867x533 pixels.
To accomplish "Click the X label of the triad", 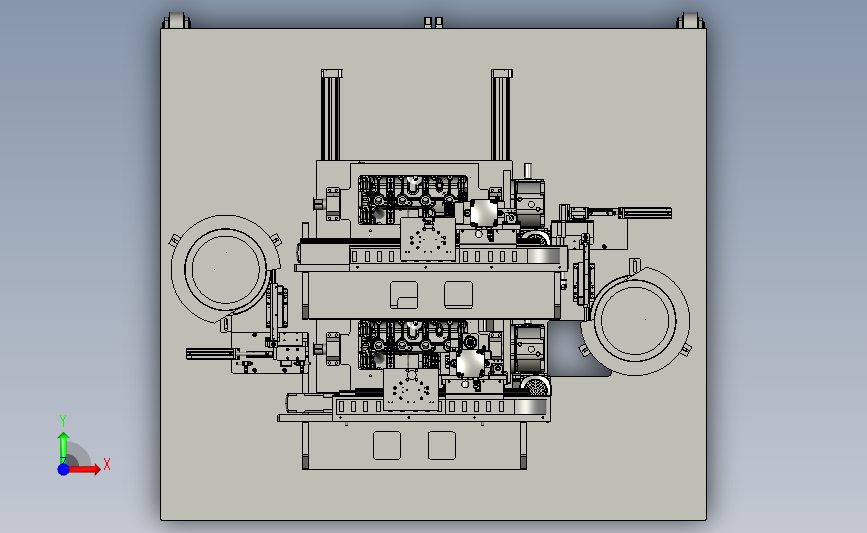I will pyautogui.click(x=107, y=464).
